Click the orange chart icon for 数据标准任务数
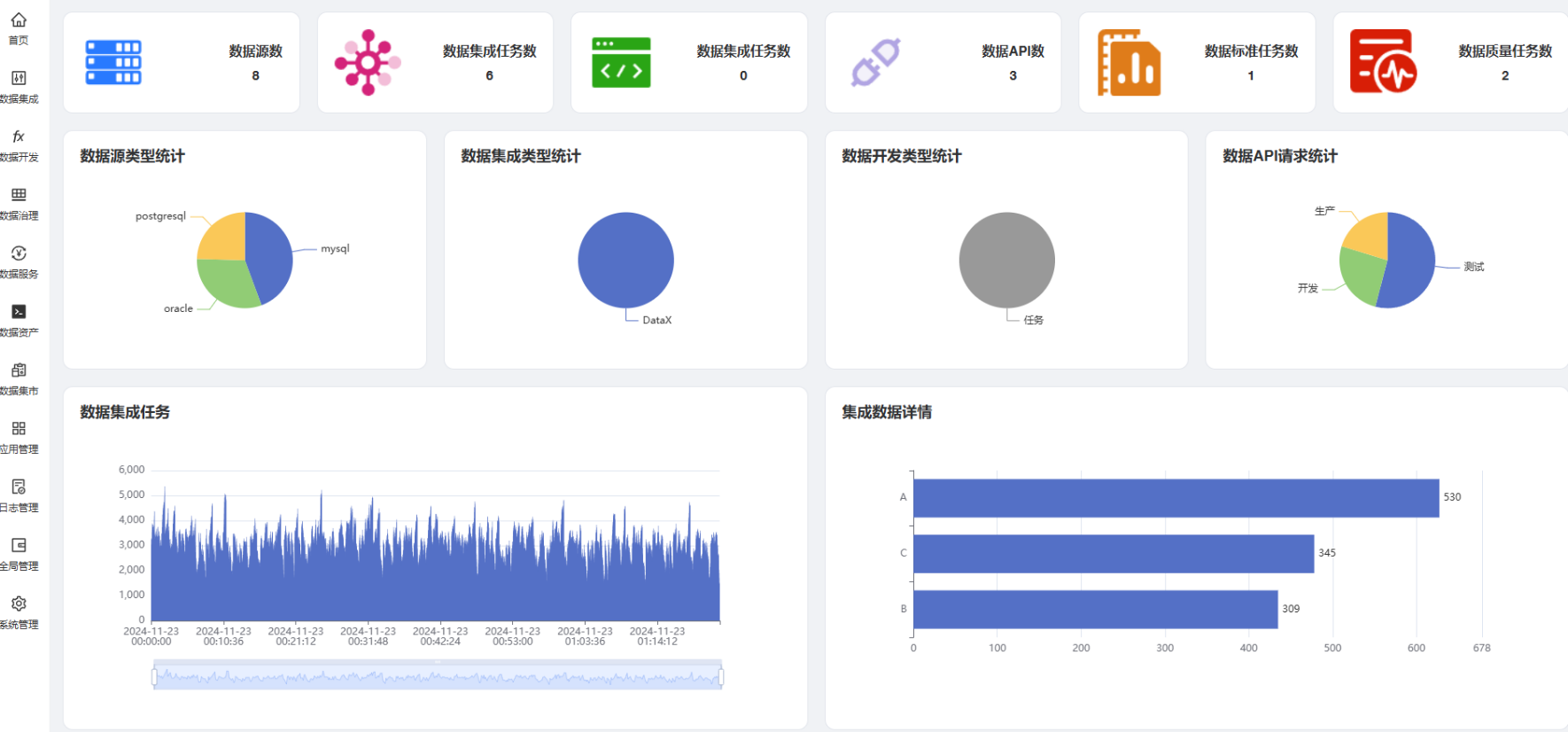 [1129, 63]
